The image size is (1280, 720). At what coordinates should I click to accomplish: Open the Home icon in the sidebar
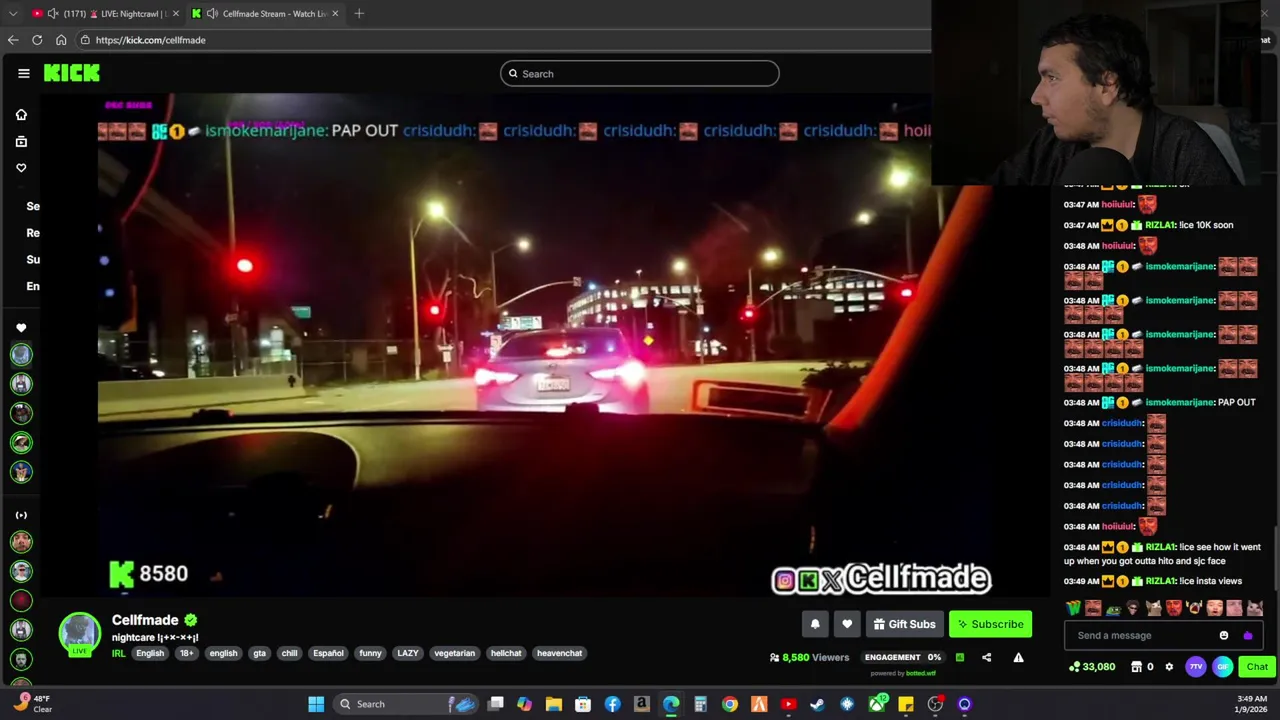(21, 115)
